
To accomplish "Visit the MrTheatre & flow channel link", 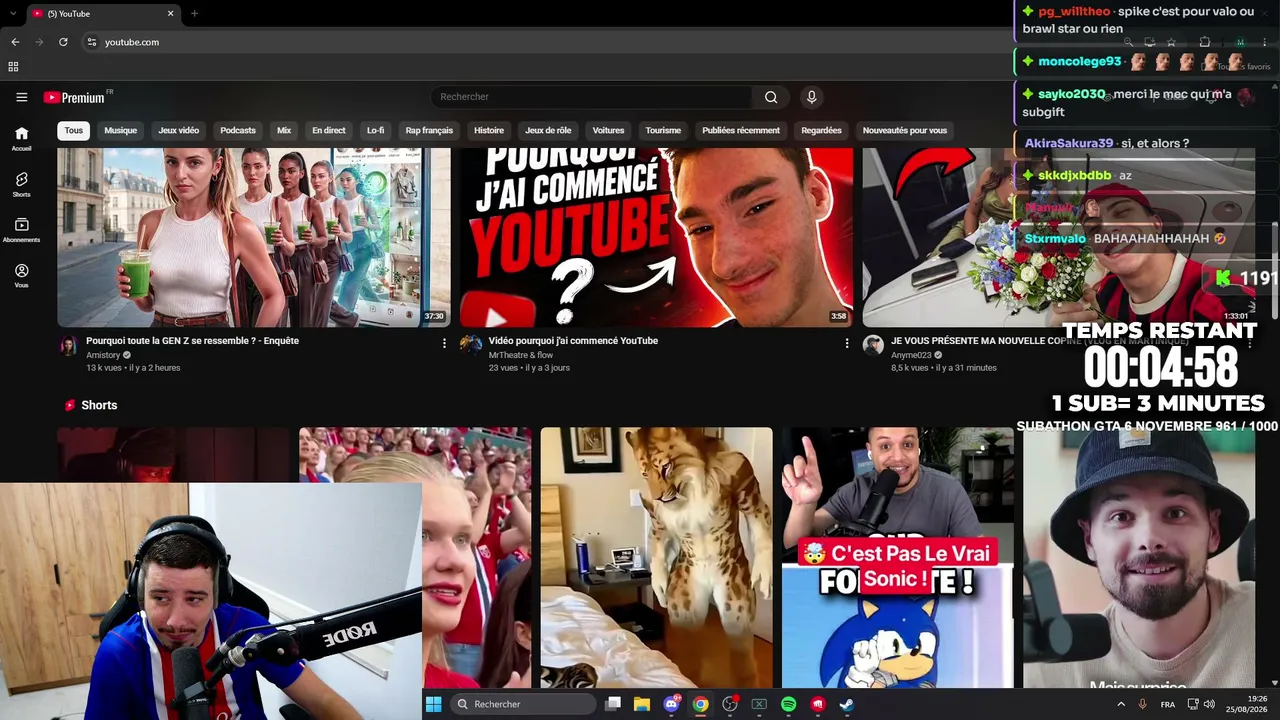I will click(x=520, y=355).
